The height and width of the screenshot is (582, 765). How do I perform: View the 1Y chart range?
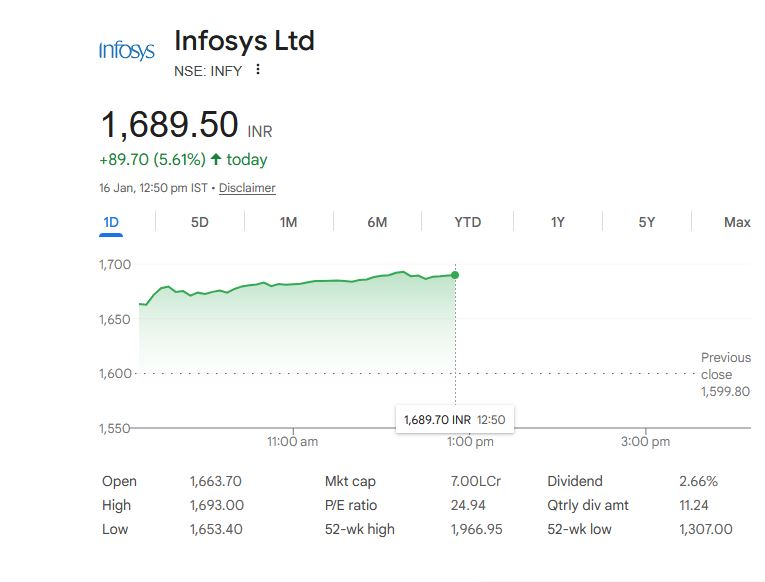[558, 222]
